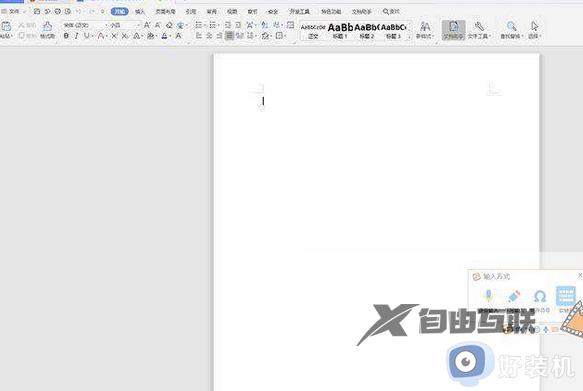Click the omega symbol icon in input panel
The height and width of the screenshot is (391, 583).
click(x=539, y=296)
